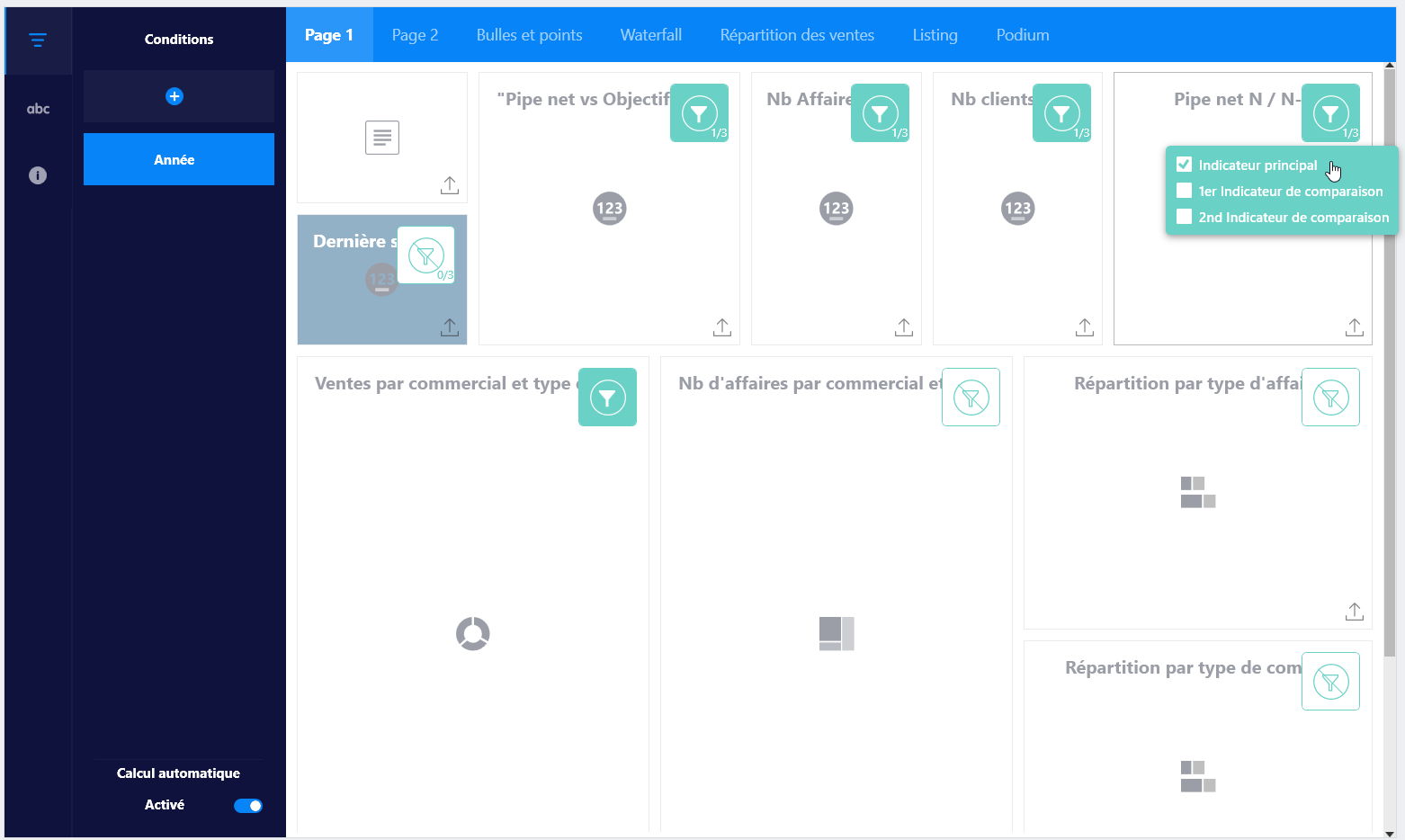The image size is (1405, 840).
Task: Check 1er Indicateur de comparaison
Action: [x=1185, y=191]
